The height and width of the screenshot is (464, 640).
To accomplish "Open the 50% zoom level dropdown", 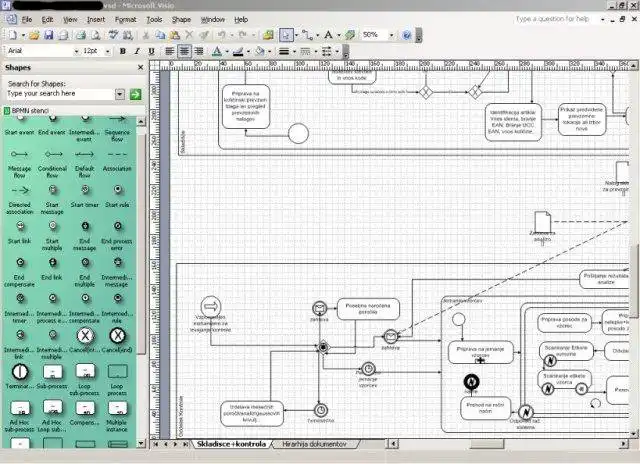I will [391, 35].
